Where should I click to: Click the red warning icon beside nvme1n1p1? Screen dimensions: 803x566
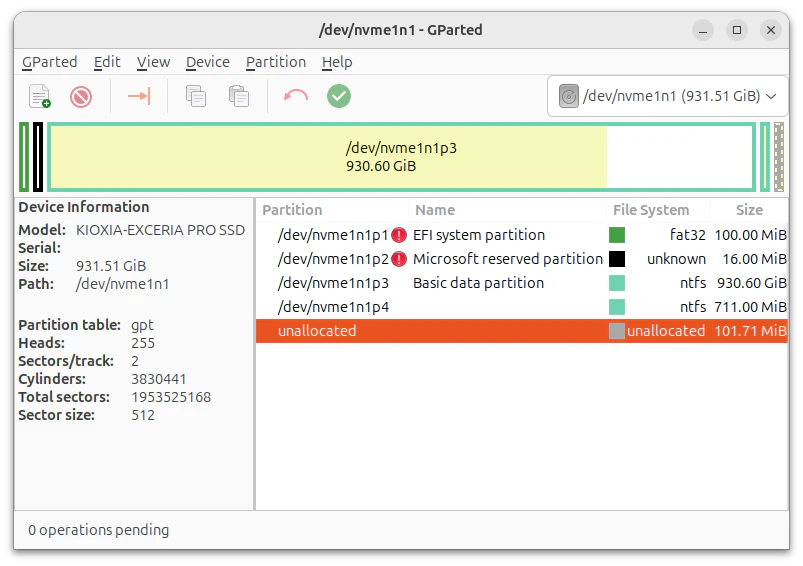[398, 235]
